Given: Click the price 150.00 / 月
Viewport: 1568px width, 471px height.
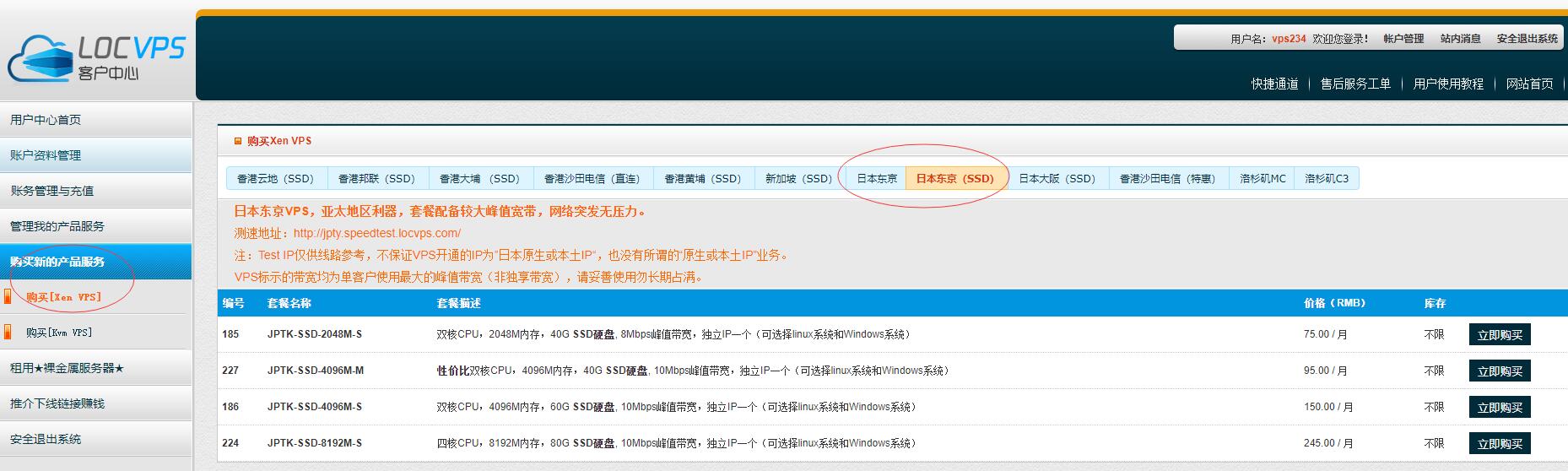Looking at the screenshot, I should point(1328,407).
